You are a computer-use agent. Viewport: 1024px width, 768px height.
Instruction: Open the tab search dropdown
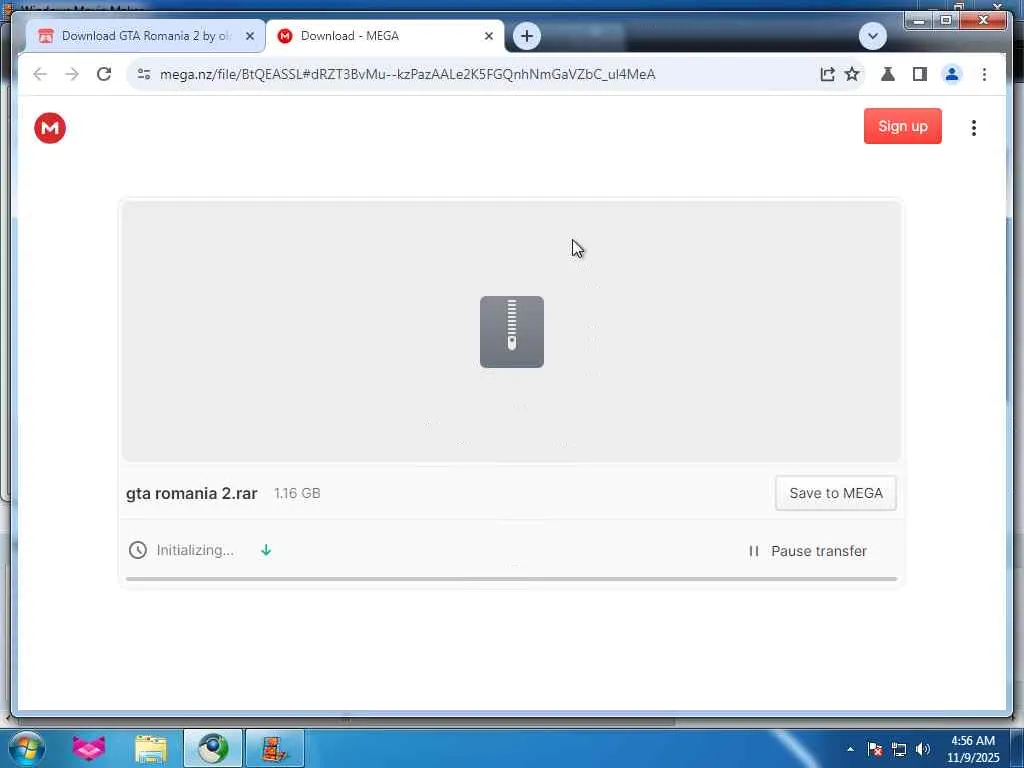click(872, 36)
